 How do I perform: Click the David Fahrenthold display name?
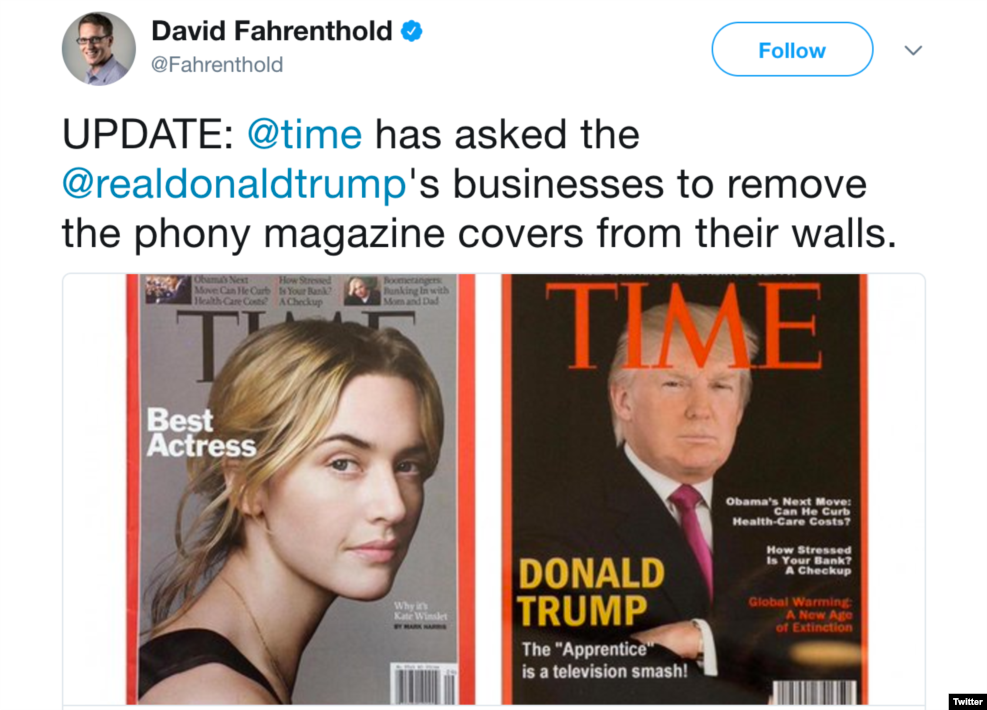pos(271,31)
